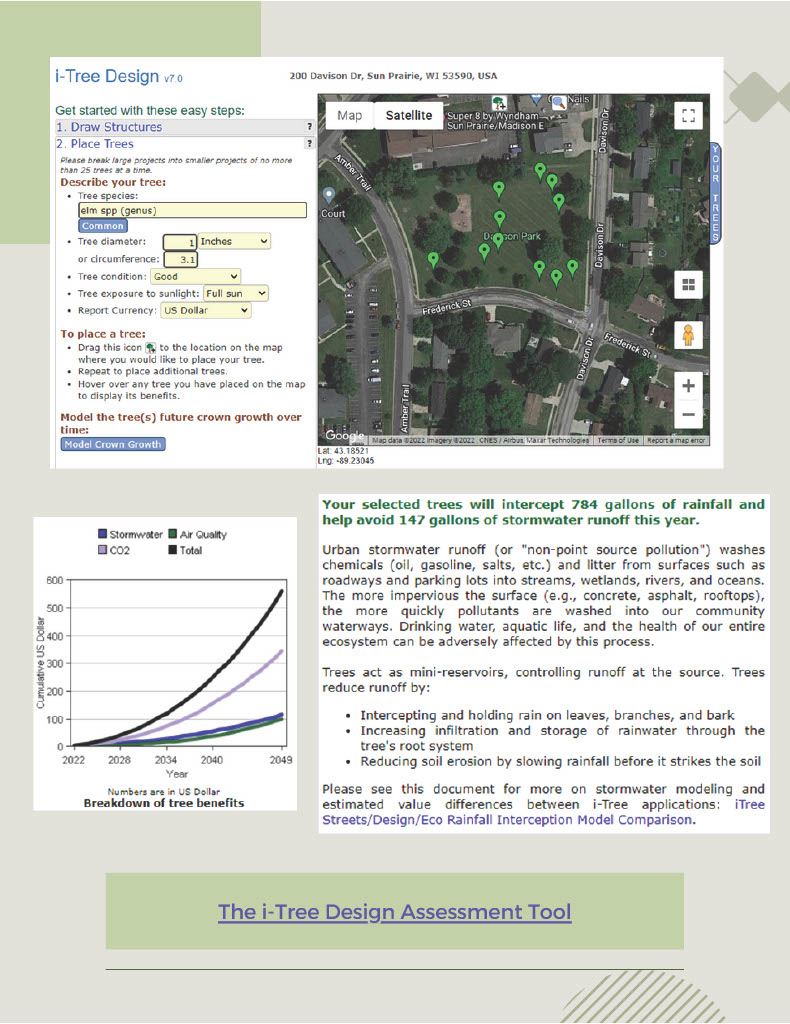Switch to the Map view tab
The height and width of the screenshot is (1024, 790).
(349, 115)
